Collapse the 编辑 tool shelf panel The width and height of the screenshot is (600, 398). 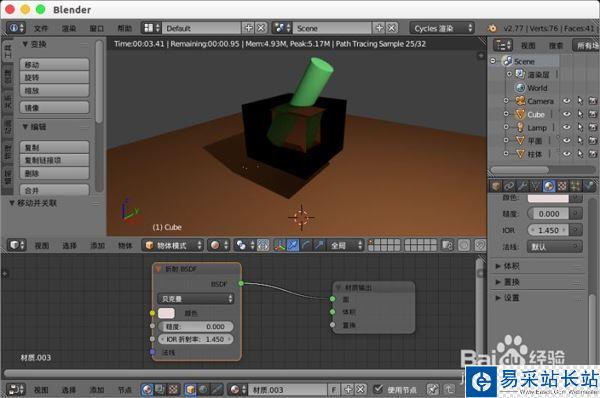(25, 127)
